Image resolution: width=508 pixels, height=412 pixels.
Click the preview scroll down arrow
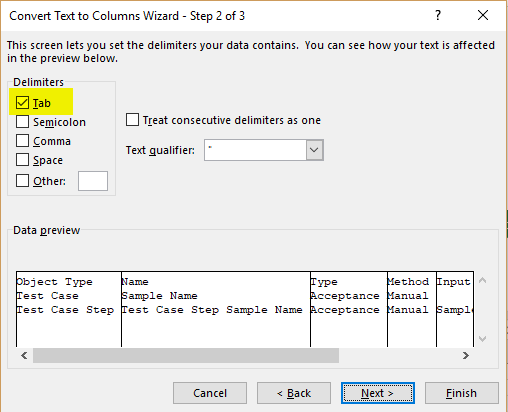(482, 339)
